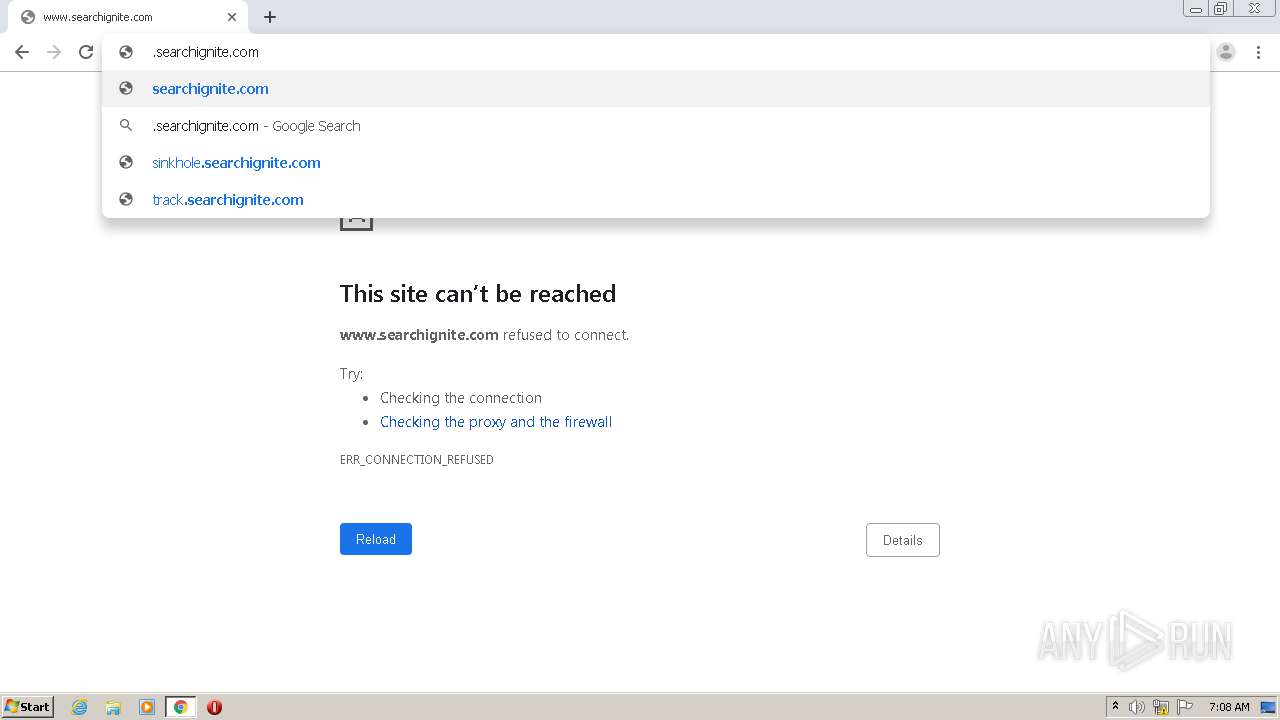The width and height of the screenshot is (1280, 720).
Task: Click magnifier icon beside Google Search suggestion
Action: tap(126, 125)
